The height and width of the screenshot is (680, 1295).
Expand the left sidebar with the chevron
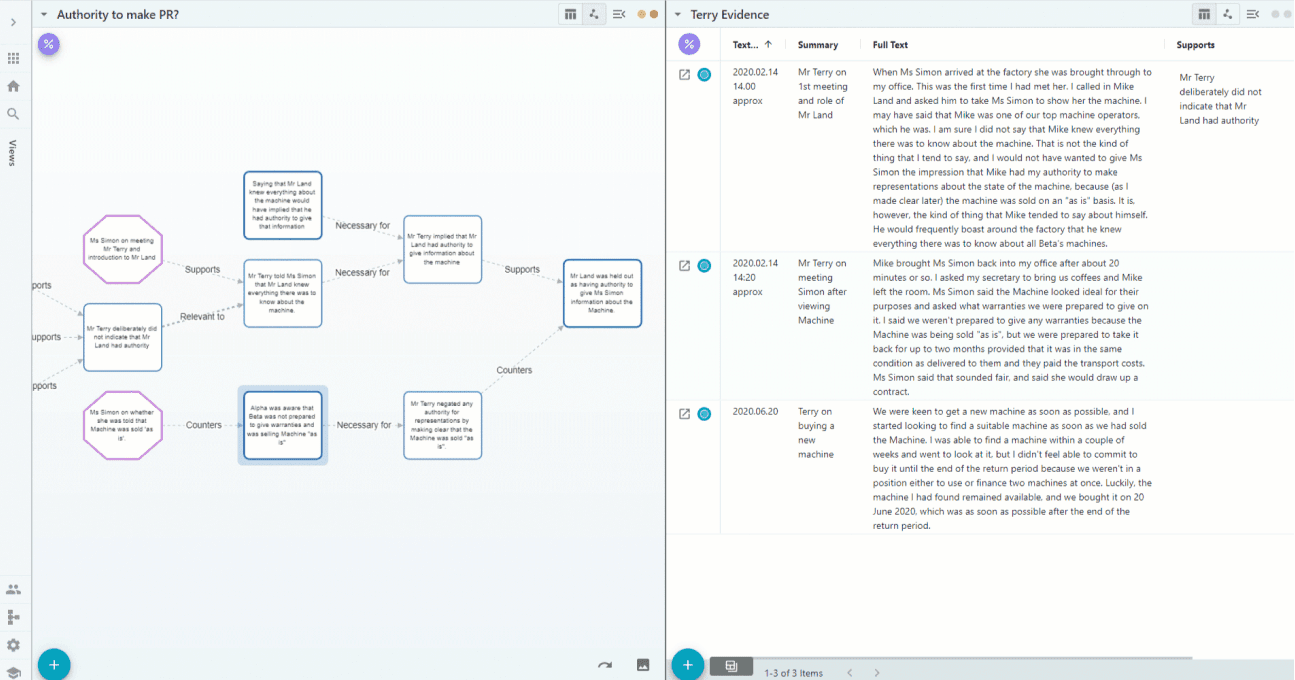(13, 22)
